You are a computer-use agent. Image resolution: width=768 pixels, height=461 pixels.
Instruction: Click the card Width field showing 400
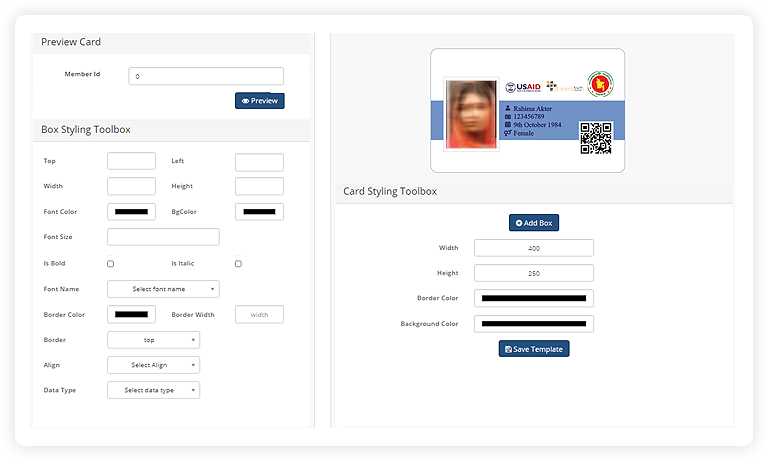tap(534, 248)
